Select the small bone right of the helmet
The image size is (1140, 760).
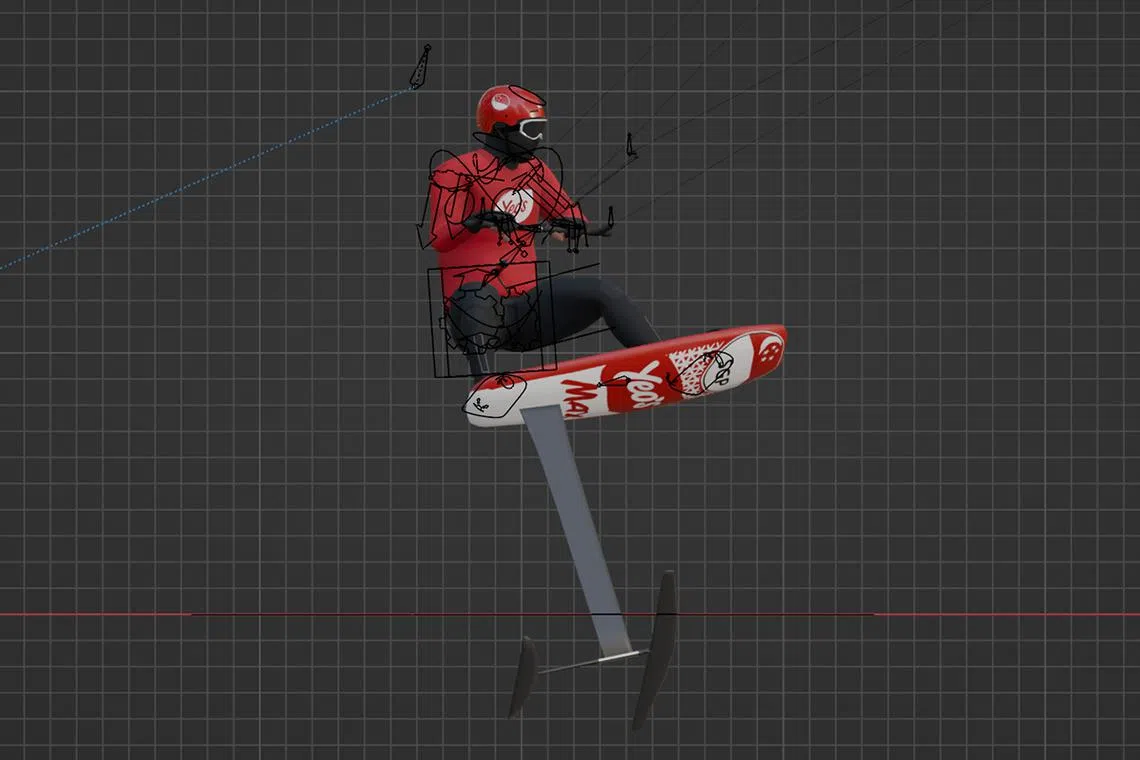(630, 146)
